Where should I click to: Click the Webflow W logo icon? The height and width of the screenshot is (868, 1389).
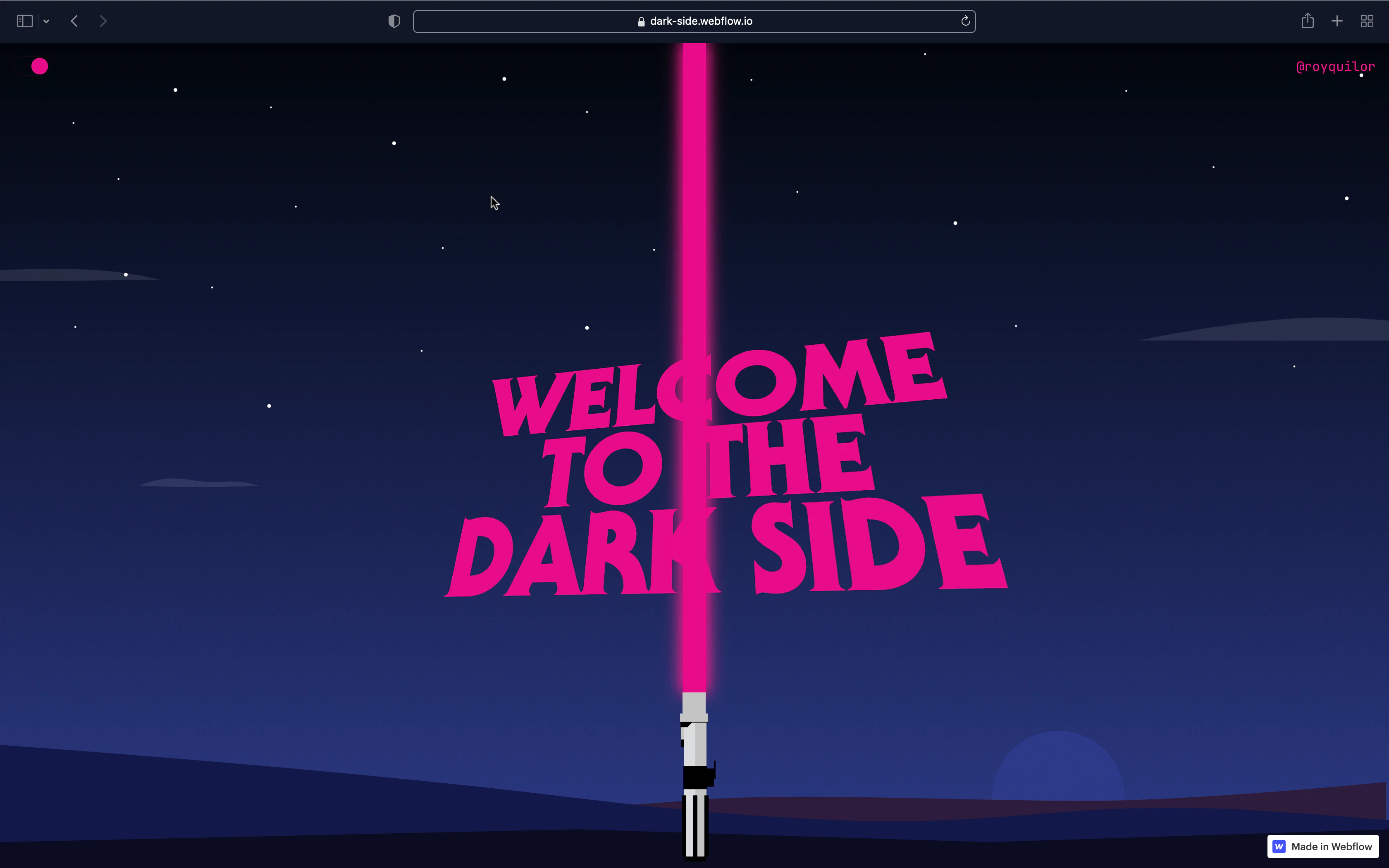1279,846
